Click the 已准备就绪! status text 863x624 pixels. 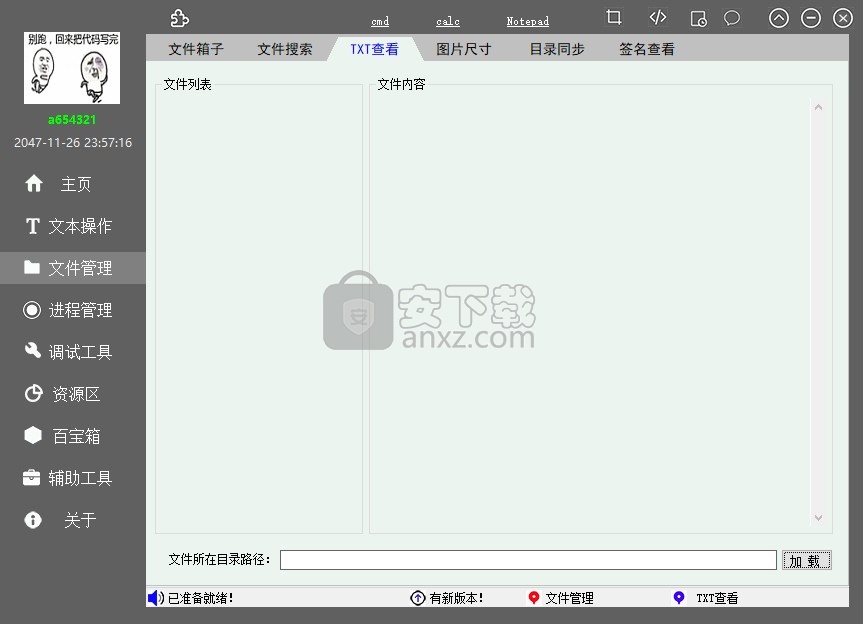[200, 598]
